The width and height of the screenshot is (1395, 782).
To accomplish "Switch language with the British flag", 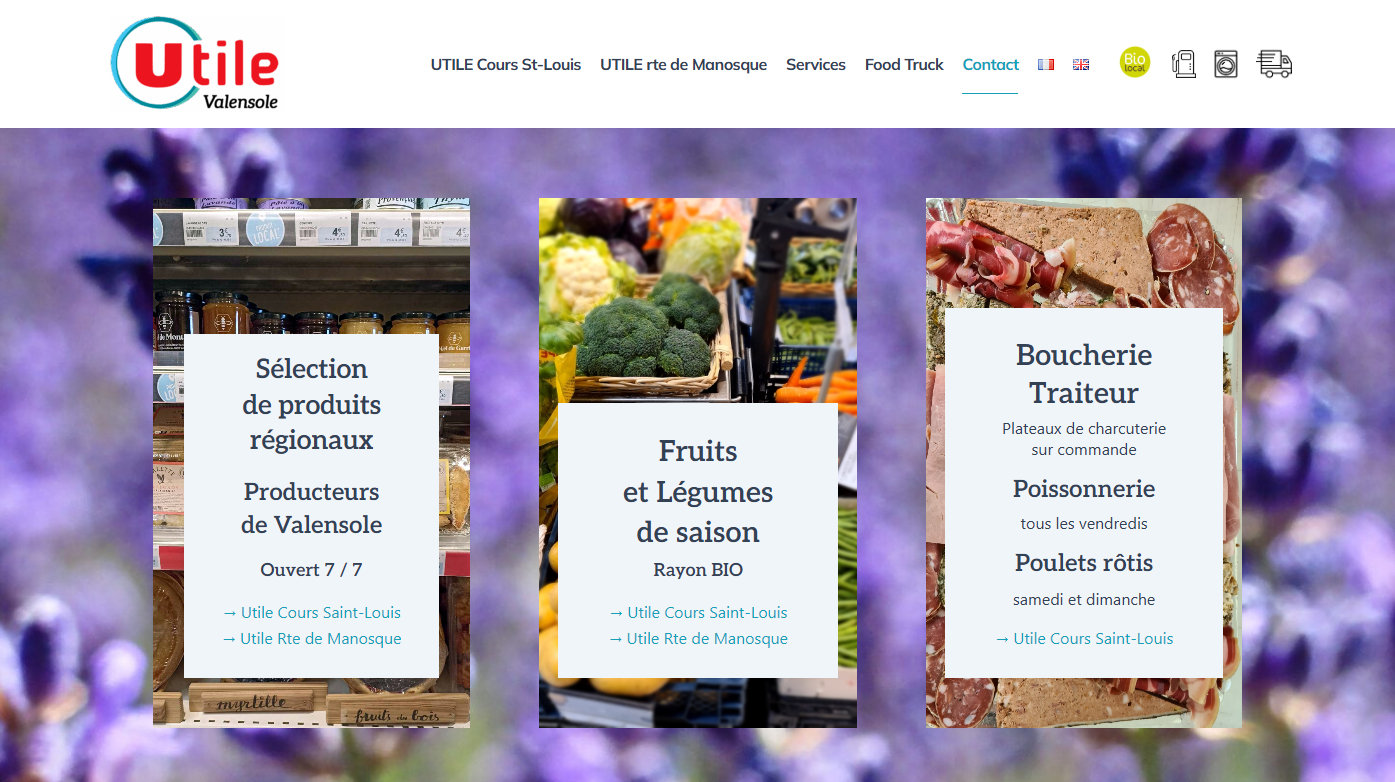I will pos(1081,64).
